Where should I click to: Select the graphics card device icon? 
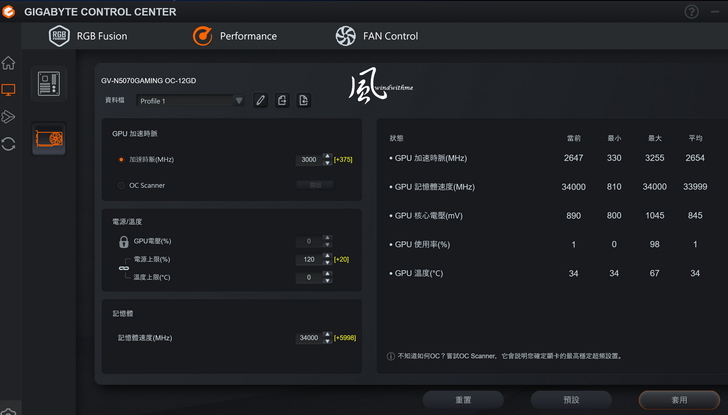(48, 139)
